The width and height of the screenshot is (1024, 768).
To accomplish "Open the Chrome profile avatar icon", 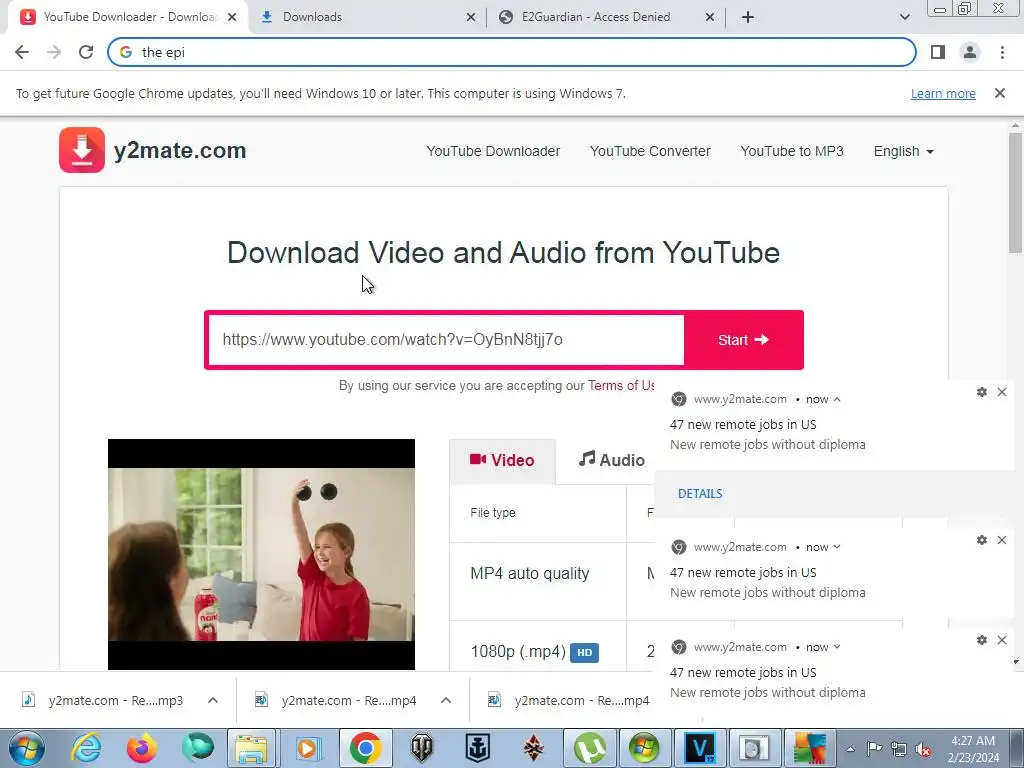I will click(x=970, y=52).
